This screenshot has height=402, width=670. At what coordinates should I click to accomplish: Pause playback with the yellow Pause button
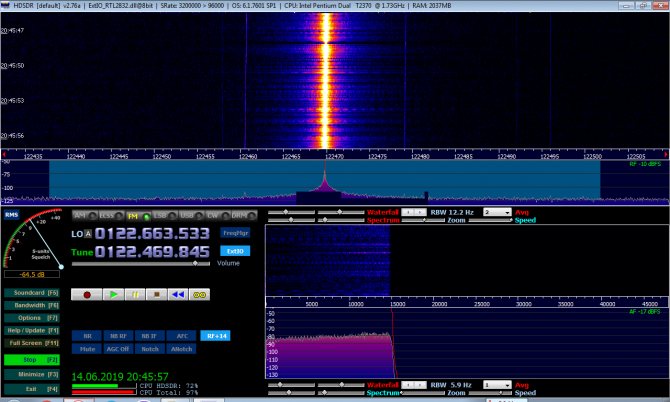(x=135, y=295)
